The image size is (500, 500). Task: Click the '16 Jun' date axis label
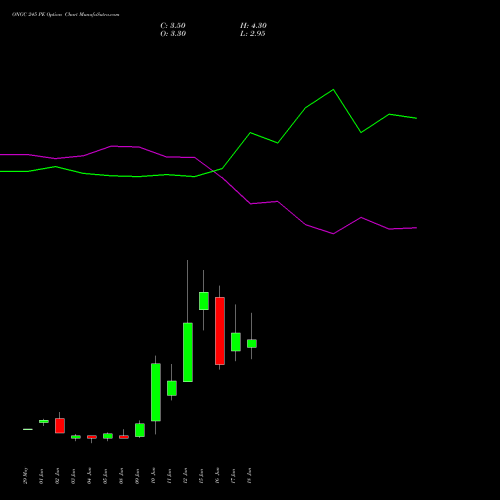[x=218, y=476]
